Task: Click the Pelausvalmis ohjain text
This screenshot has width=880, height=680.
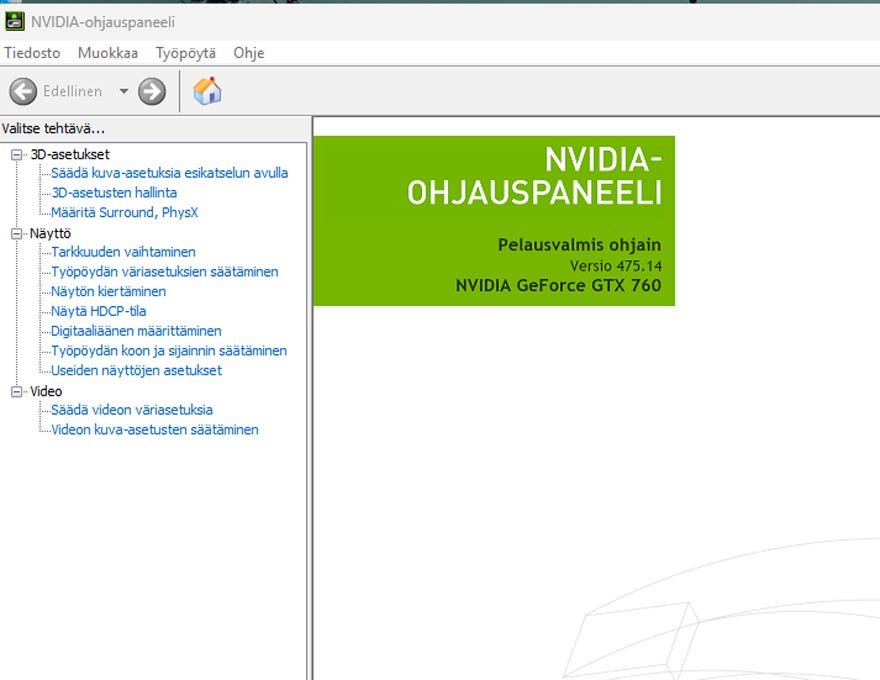Action: click(x=579, y=245)
